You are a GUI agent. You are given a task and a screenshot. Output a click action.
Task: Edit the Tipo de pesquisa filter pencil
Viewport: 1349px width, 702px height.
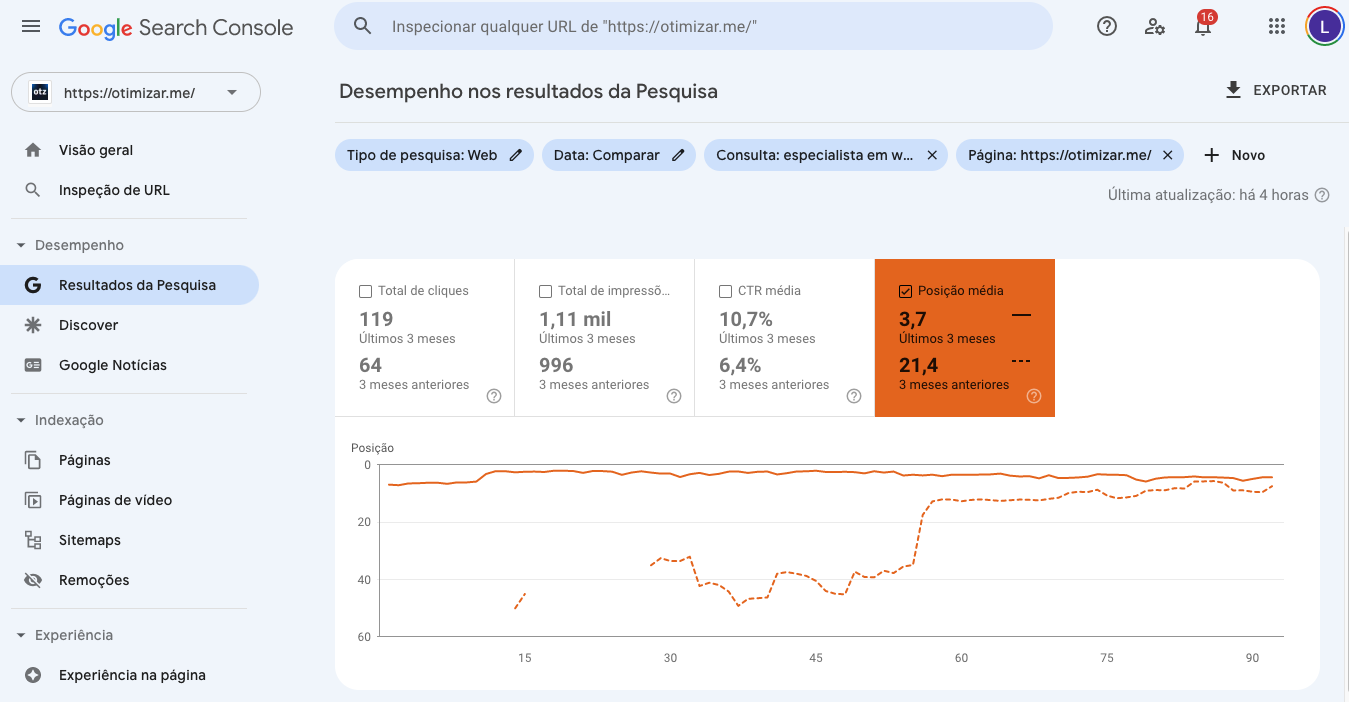[516, 155]
